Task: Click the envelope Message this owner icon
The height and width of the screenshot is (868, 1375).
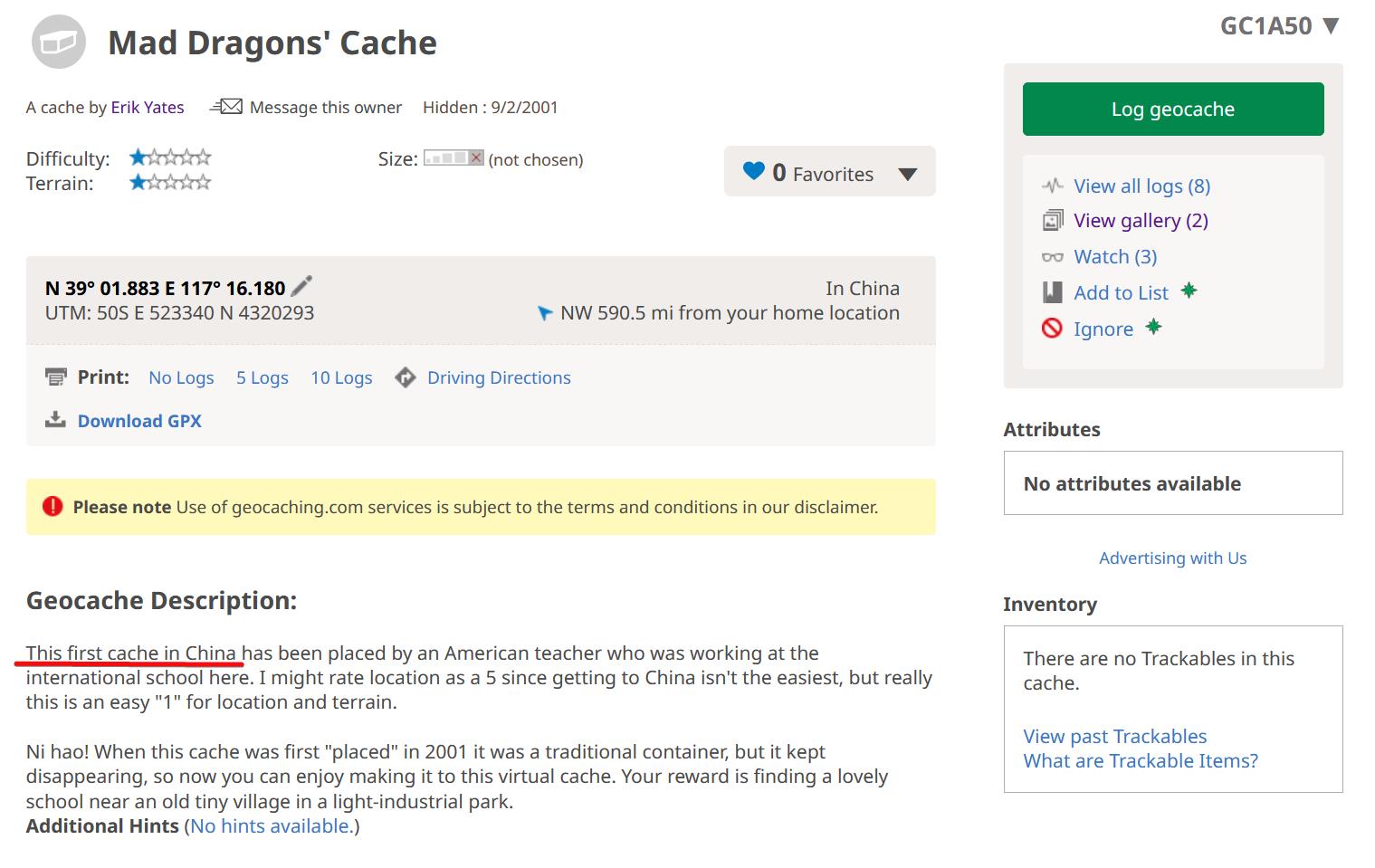Action: (226, 107)
